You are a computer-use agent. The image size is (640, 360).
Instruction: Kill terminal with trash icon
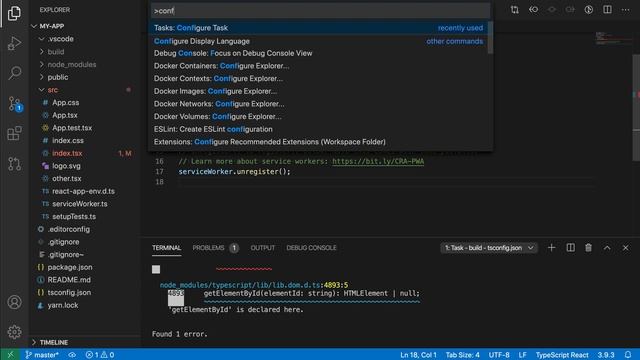pos(588,248)
